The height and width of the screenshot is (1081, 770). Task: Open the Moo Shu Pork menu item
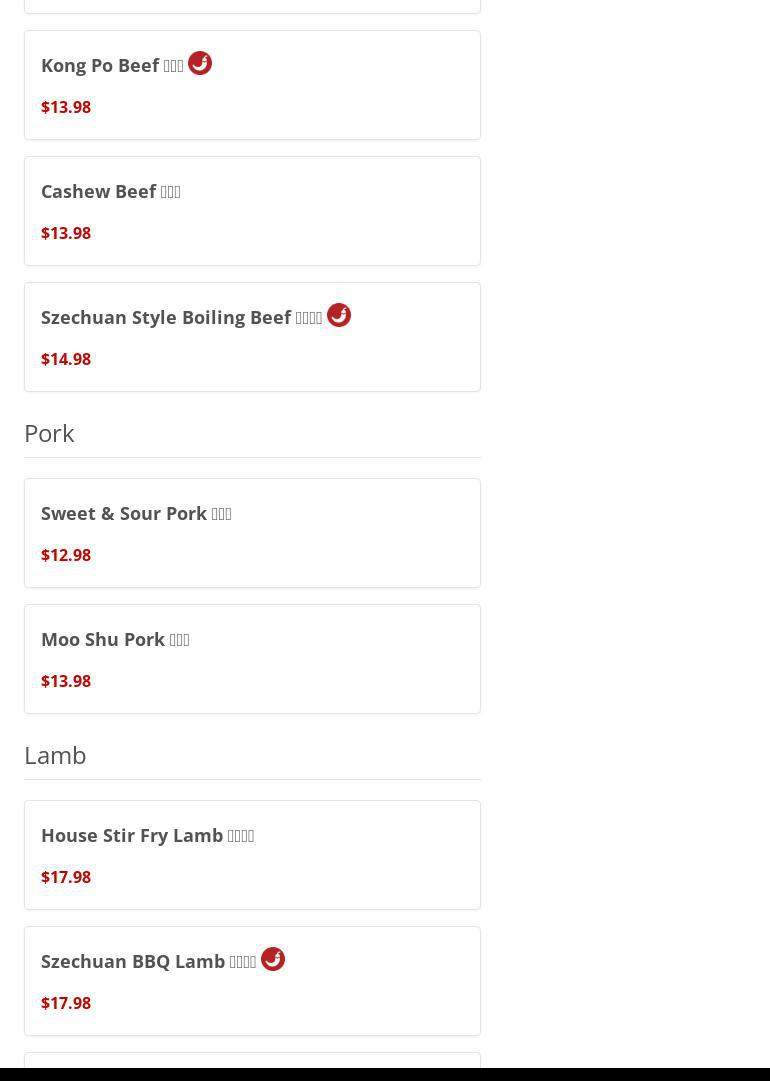tap(115, 639)
